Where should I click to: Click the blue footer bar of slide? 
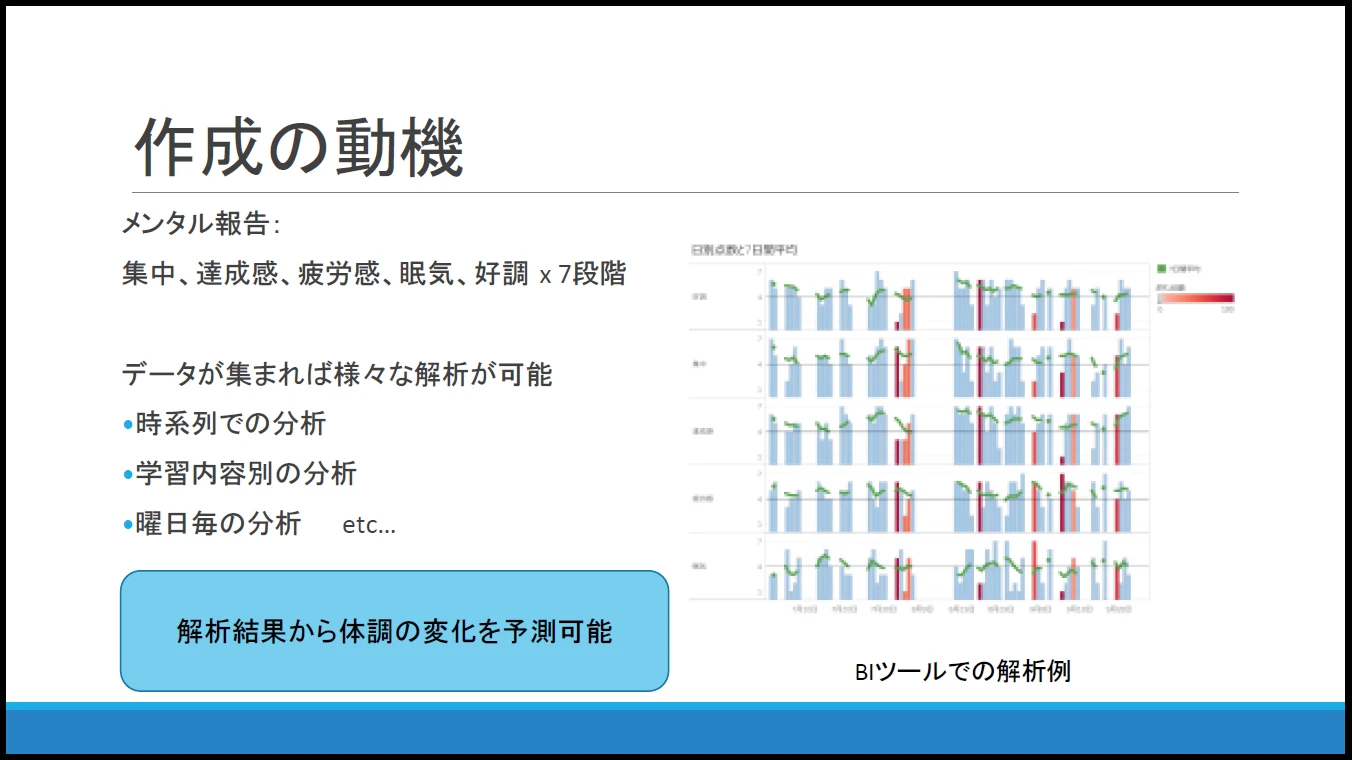pos(676,731)
